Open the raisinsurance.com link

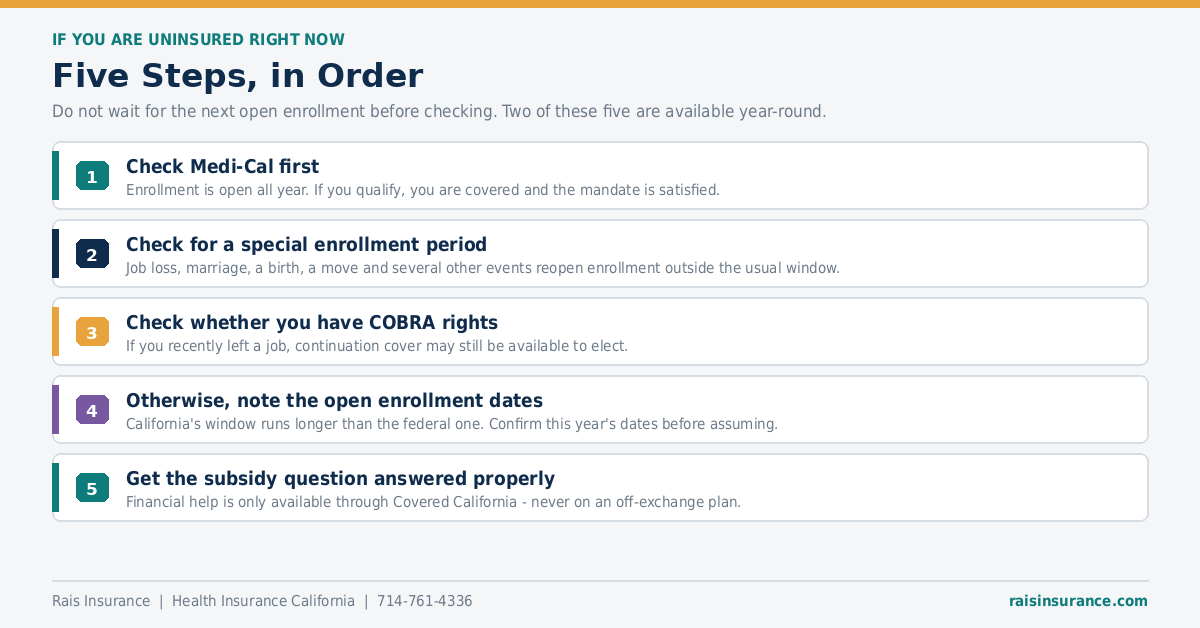pos(1078,601)
